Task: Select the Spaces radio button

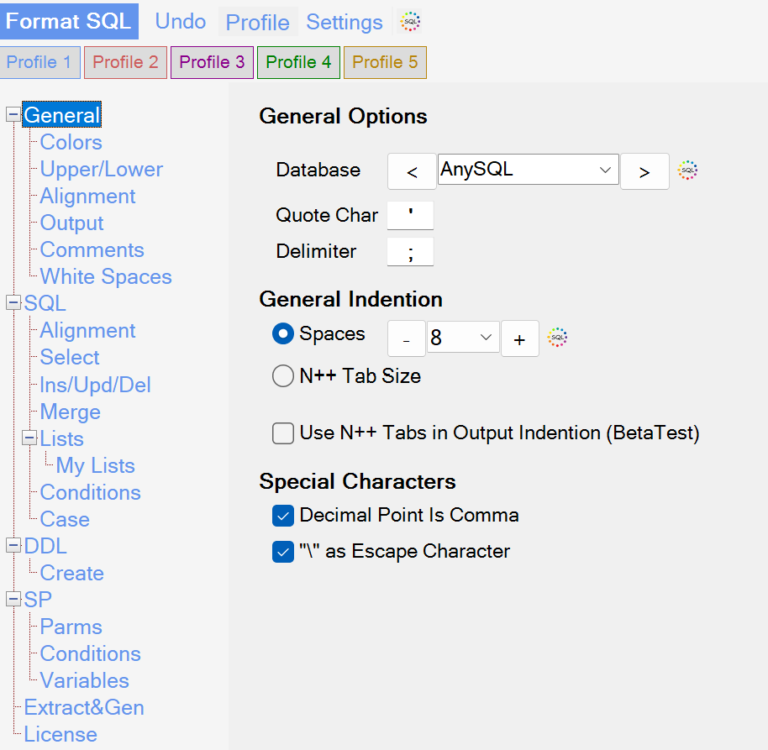Action: point(283,334)
